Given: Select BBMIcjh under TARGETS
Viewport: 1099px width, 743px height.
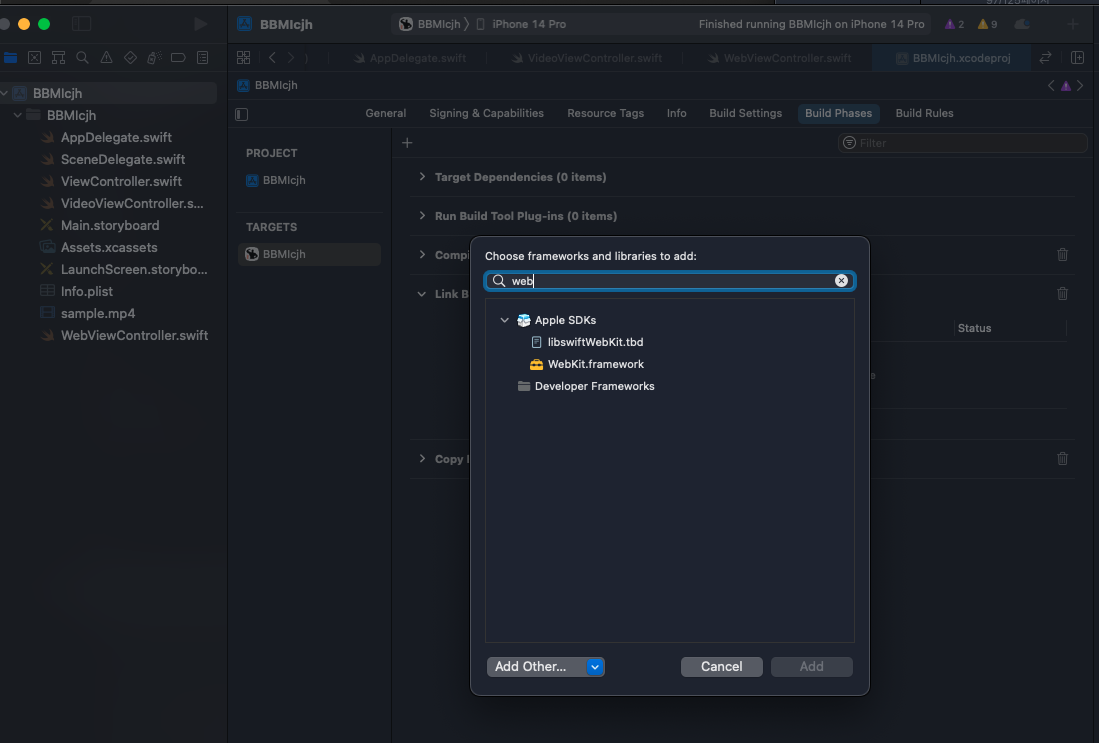Looking at the screenshot, I should click(x=309, y=254).
